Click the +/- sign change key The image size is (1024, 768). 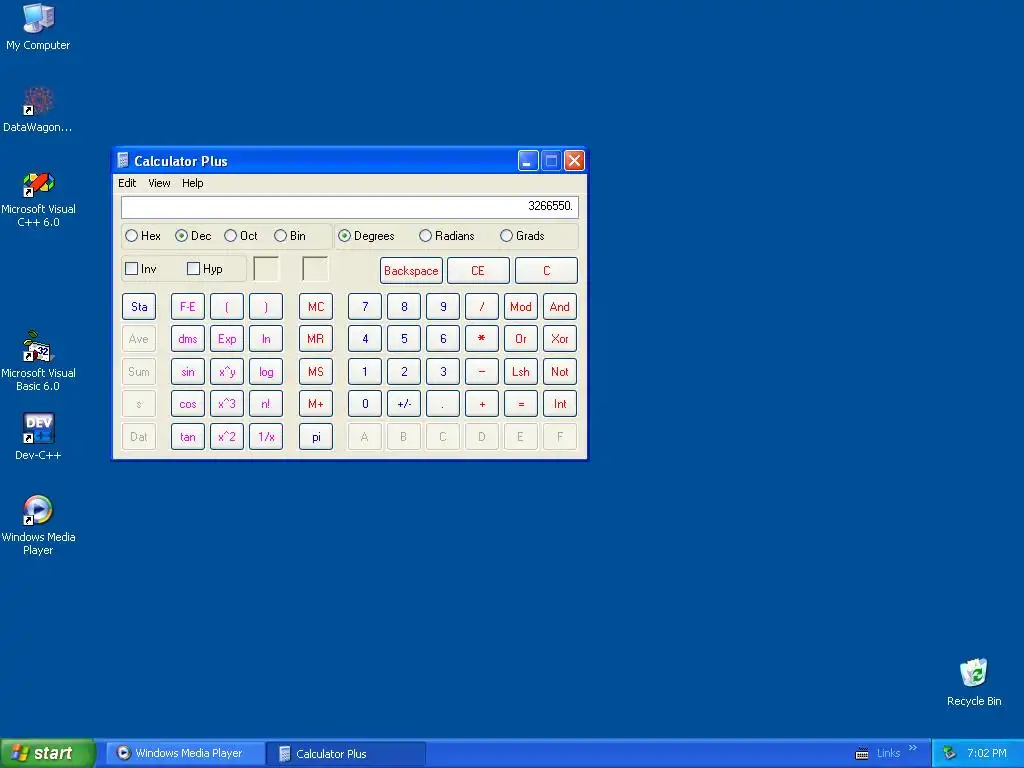pyautogui.click(x=404, y=404)
